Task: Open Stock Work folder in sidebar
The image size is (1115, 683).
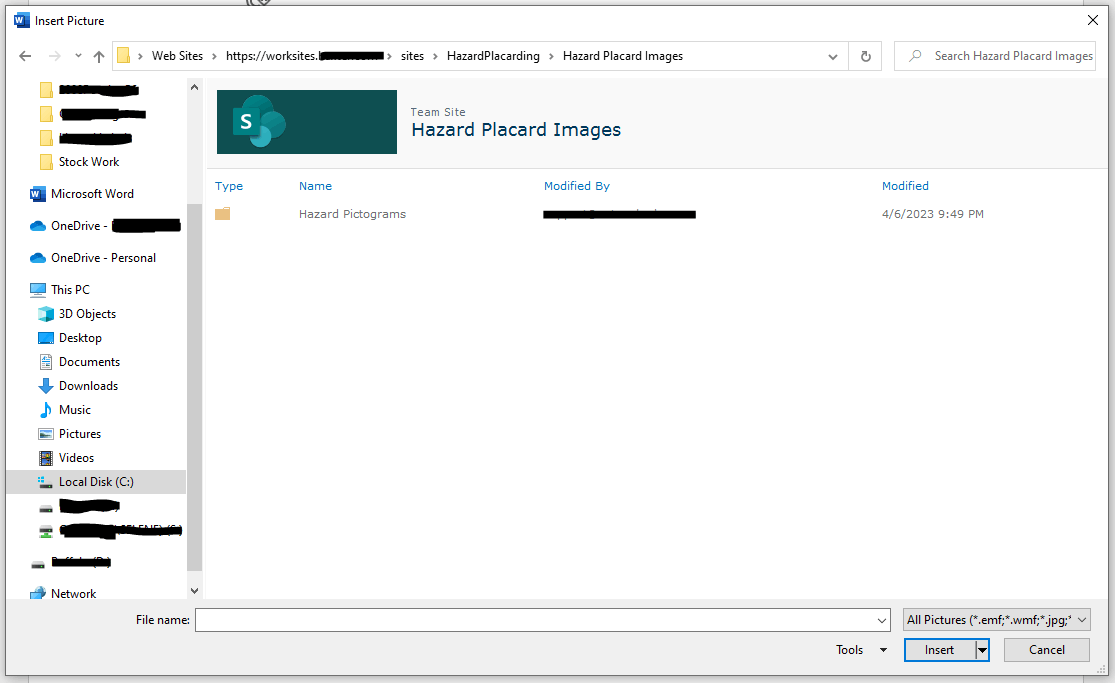Action: click(88, 162)
